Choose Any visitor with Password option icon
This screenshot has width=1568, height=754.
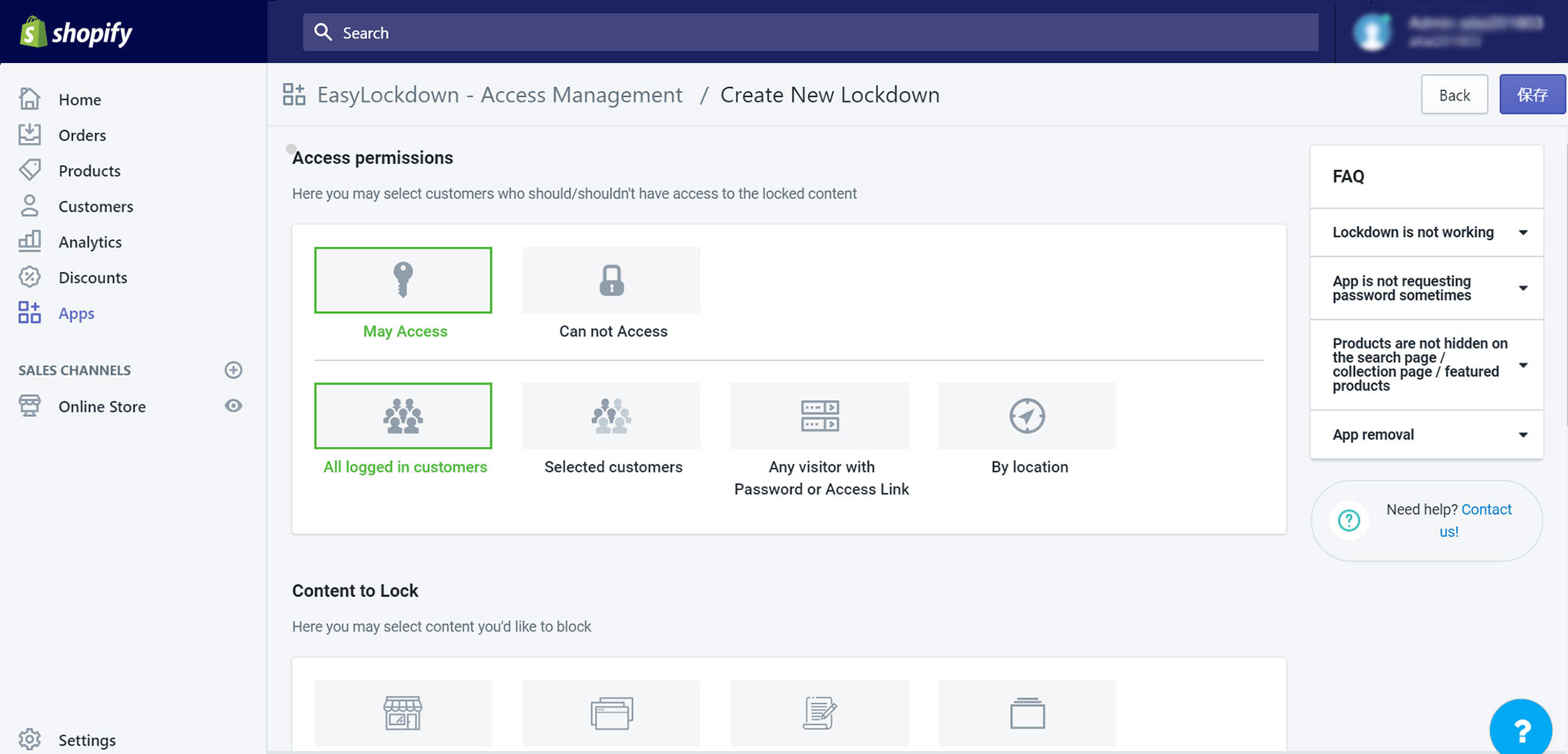(x=819, y=416)
